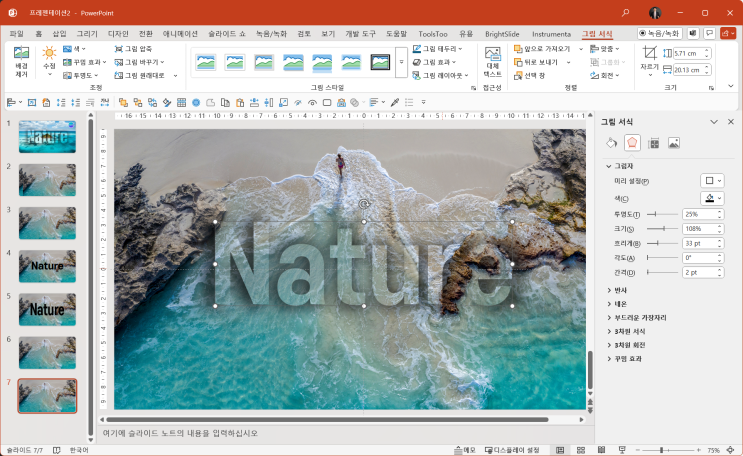This screenshot has width=743, height=456.
Task: Expand the 반사 reflection section
Action: click(620, 290)
